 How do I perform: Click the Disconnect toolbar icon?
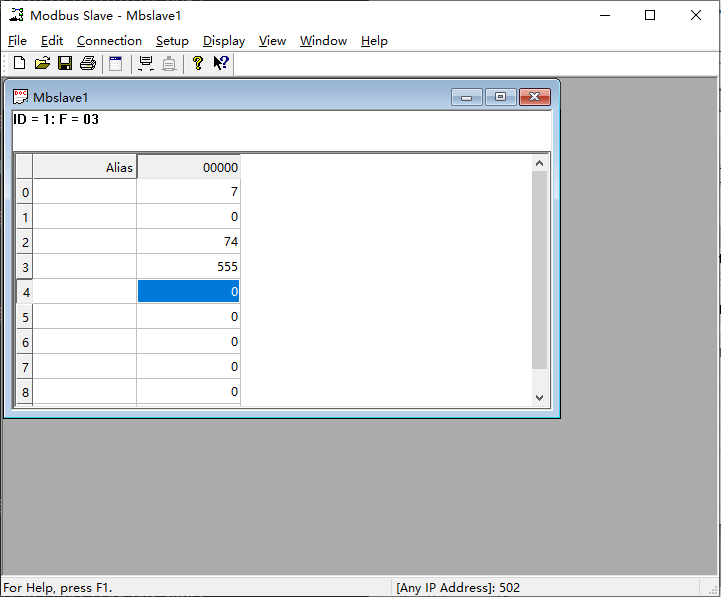click(169, 63)
